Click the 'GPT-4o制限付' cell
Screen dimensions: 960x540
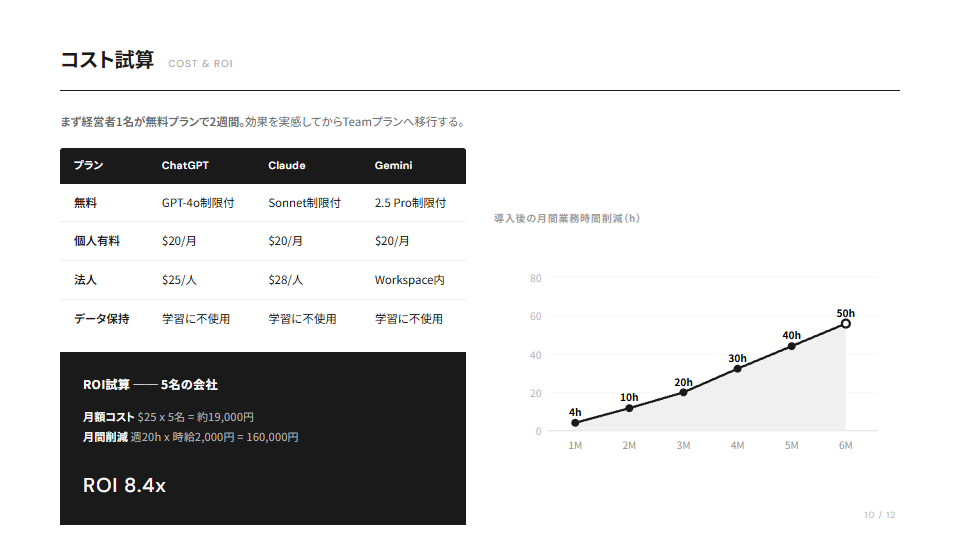(x=198, y=203)
